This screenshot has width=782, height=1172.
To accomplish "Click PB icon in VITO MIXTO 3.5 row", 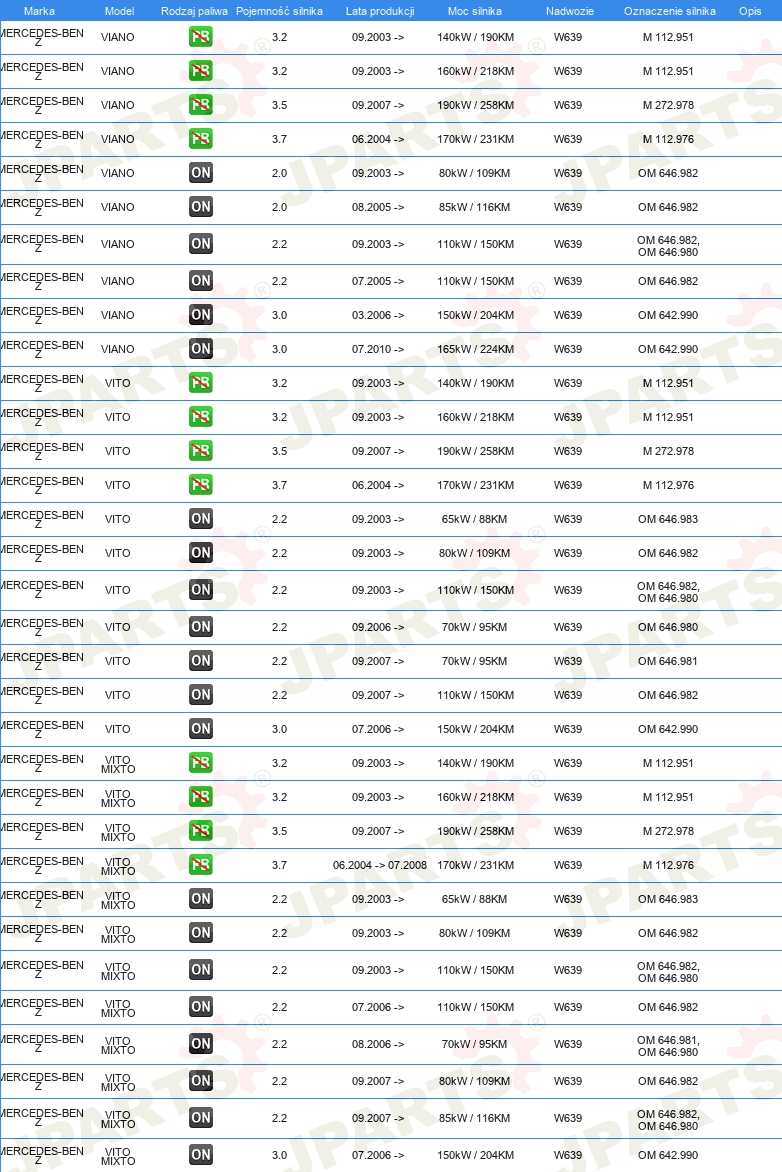I will 200,830.
